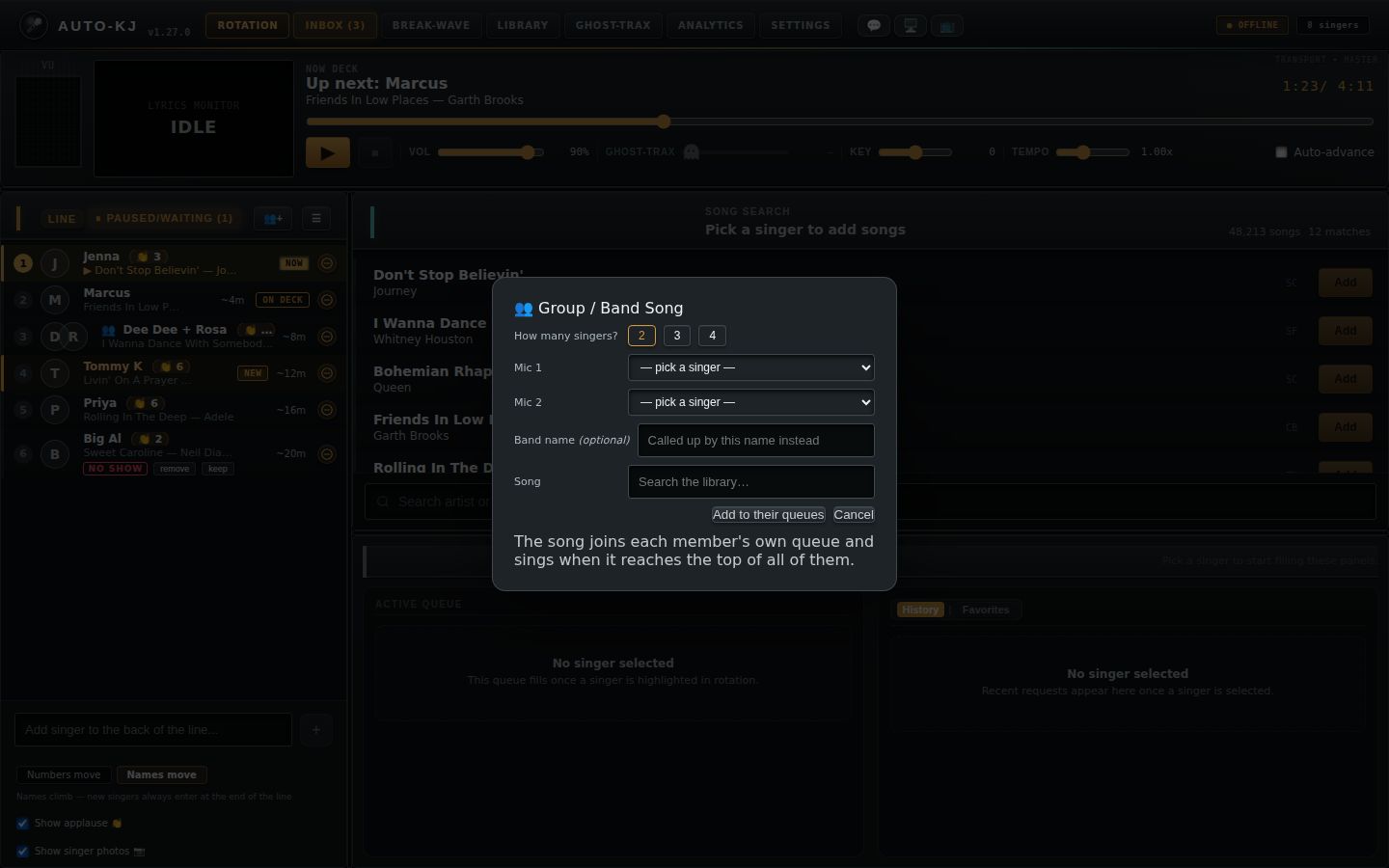
Task: Click the monitor display icon in top bar
Action: click(x=911, y=26)
